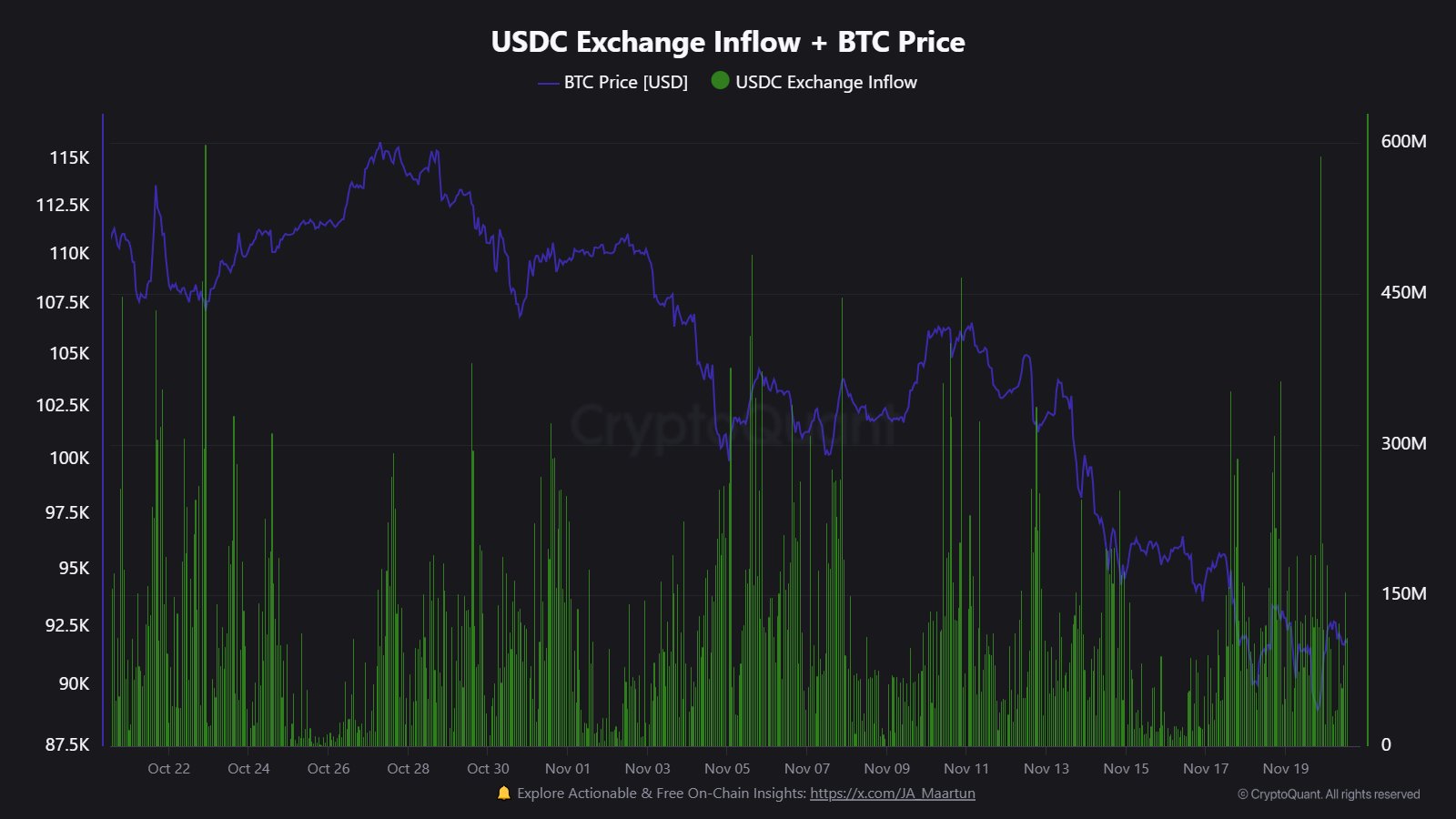Click the 150M inflow axis label

(x=1403, y=593)
